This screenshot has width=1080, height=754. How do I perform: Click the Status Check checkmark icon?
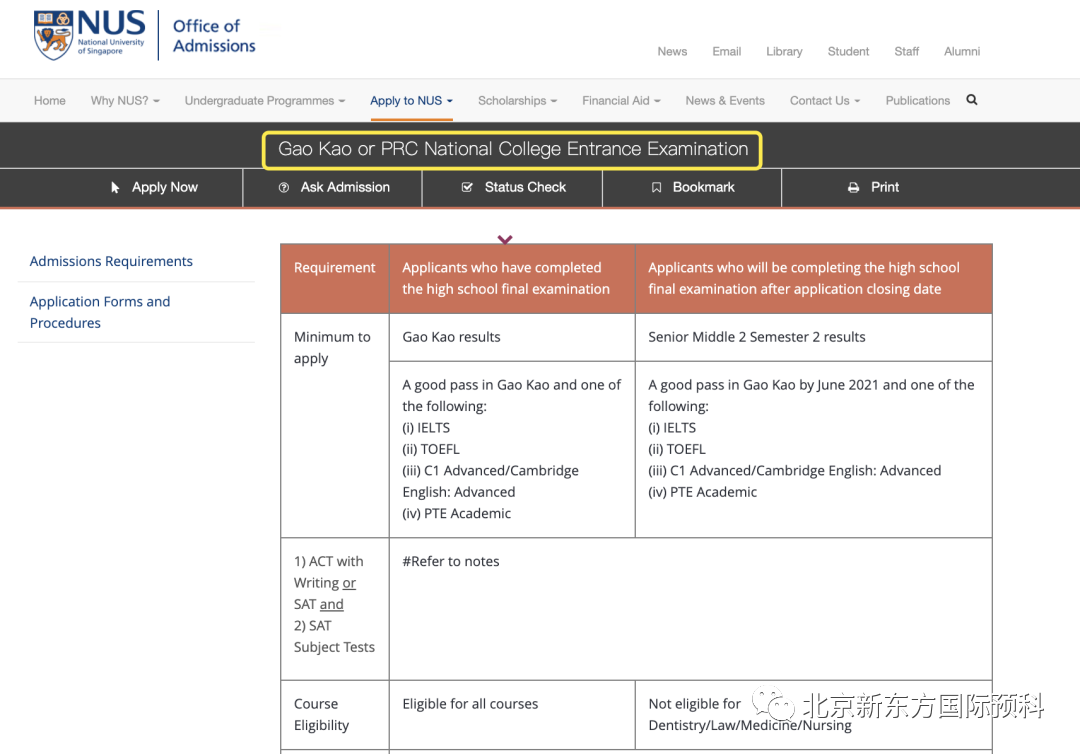[x=467, y=187]
